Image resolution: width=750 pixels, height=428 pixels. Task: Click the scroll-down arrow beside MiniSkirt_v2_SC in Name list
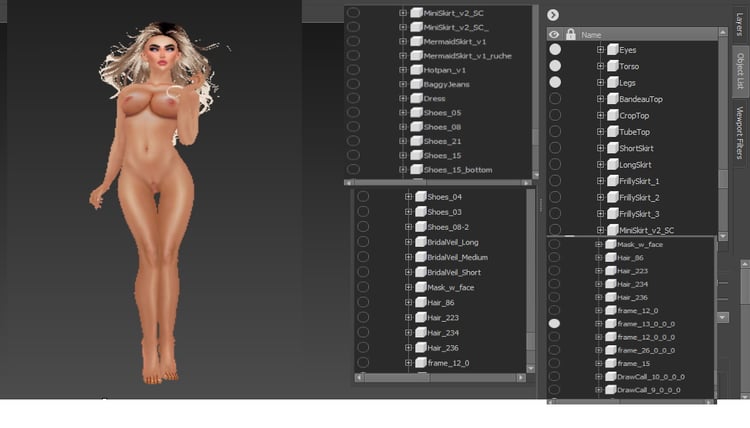(x=723, y=236)
